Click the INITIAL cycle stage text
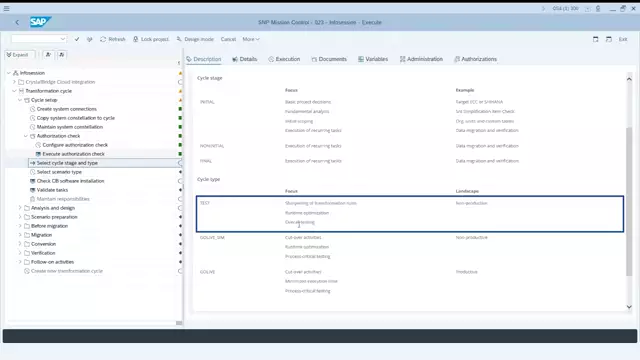Image resolution: width=640 pixels, height=360 pixels. (207, 102)
